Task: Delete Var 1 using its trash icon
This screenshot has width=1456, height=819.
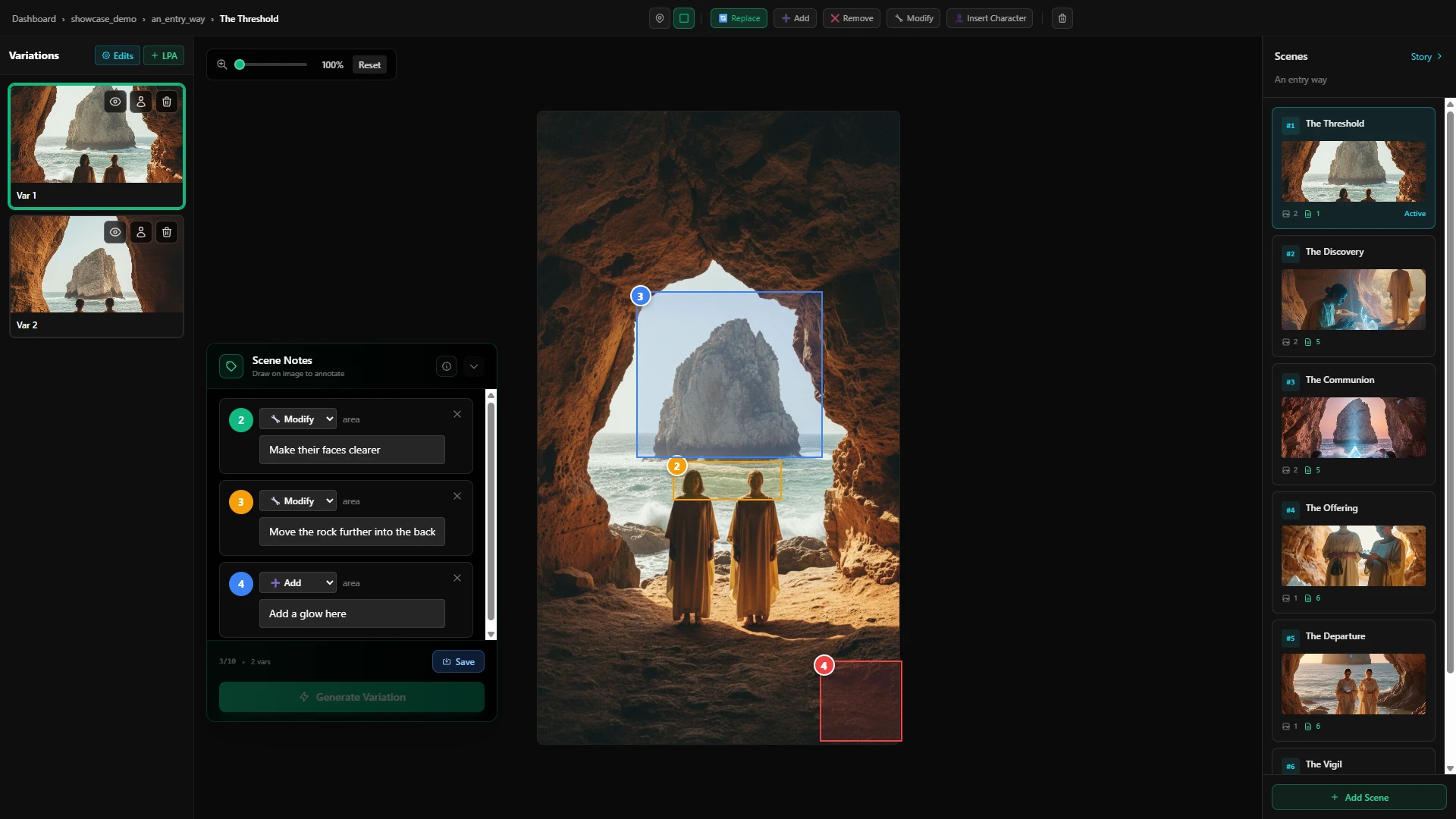Action: click(167, 102)
